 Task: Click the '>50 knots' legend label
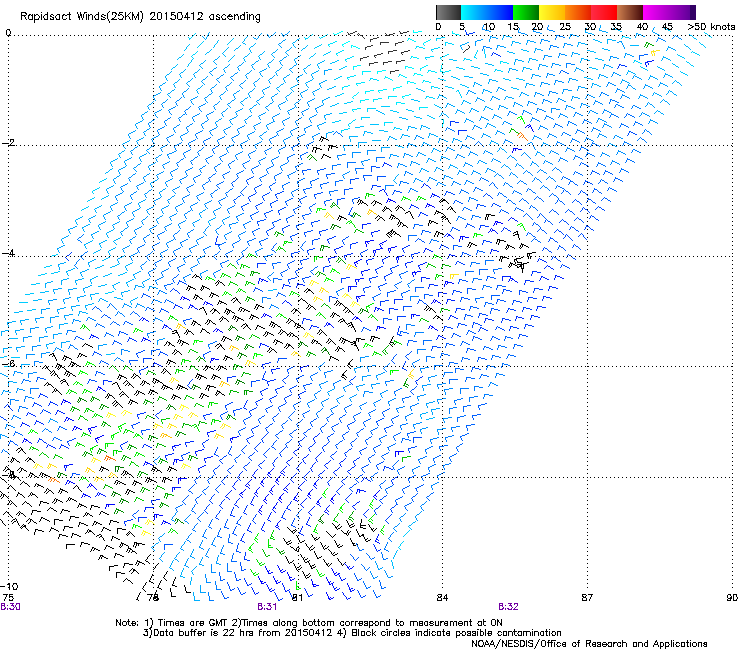coord(712,26)
